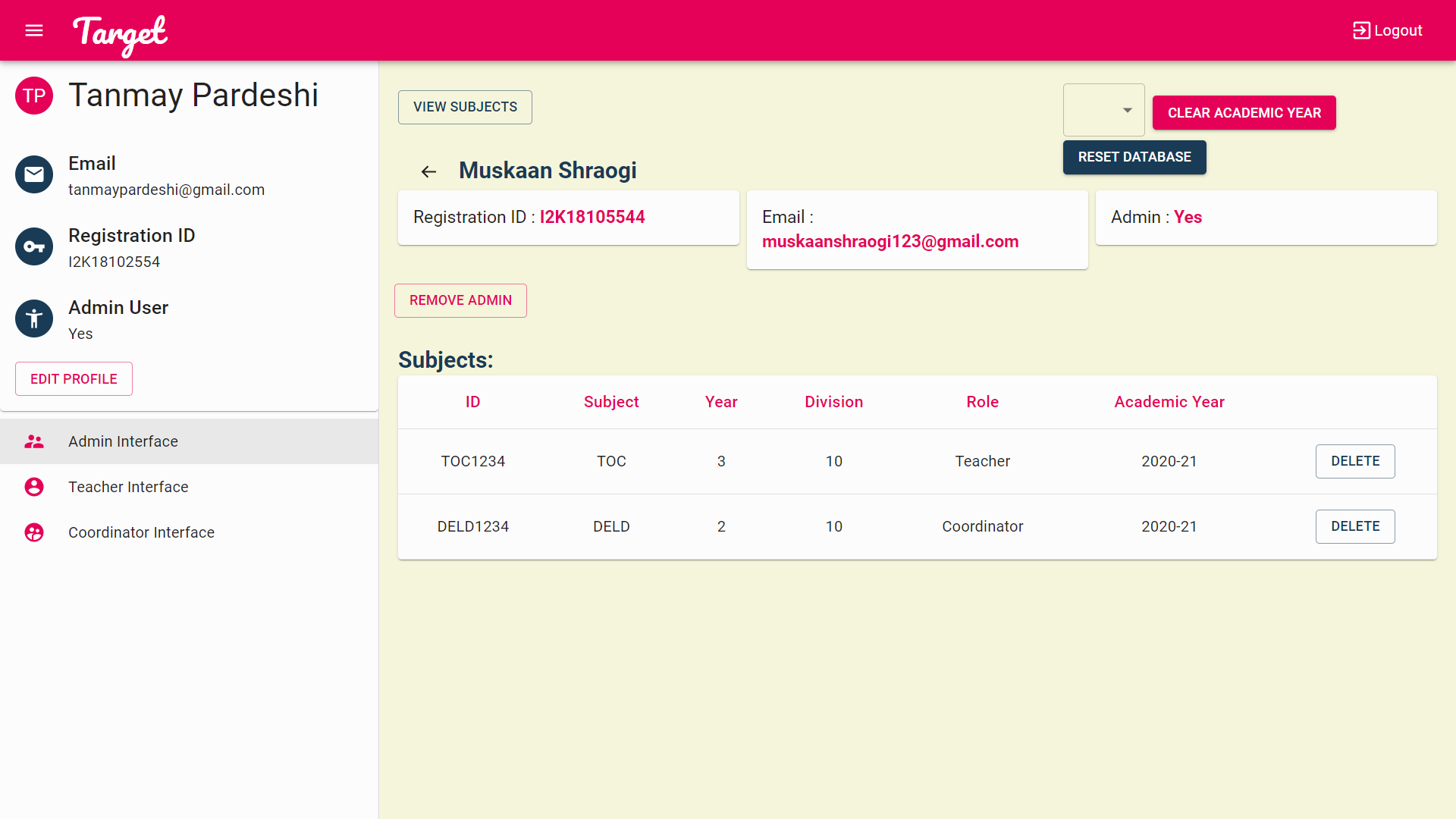Image resolution: width=1456 pixels, height=819 pixels.
Task: Click the email envelope icon
Action: coord(34,174)
